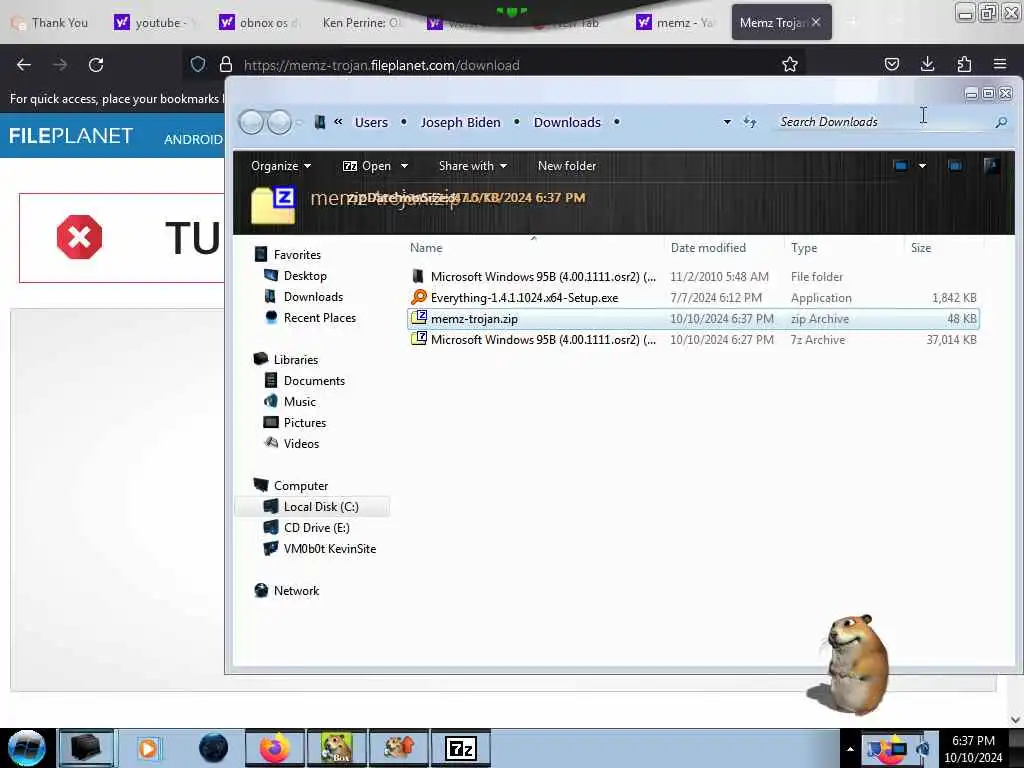Bookmark this page with the star

790,64
